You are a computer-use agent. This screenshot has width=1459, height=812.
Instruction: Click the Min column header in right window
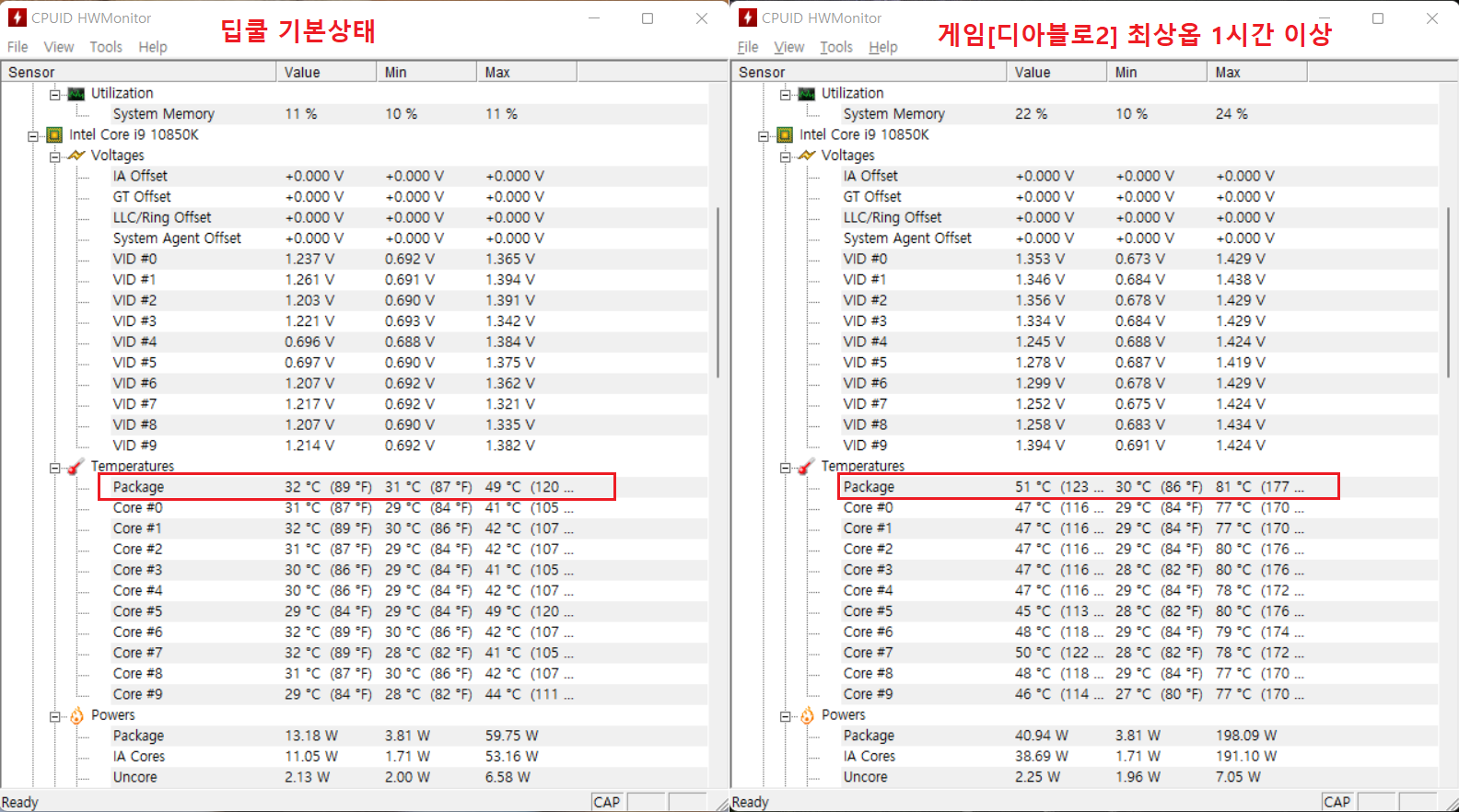[x=1157, y=72]
